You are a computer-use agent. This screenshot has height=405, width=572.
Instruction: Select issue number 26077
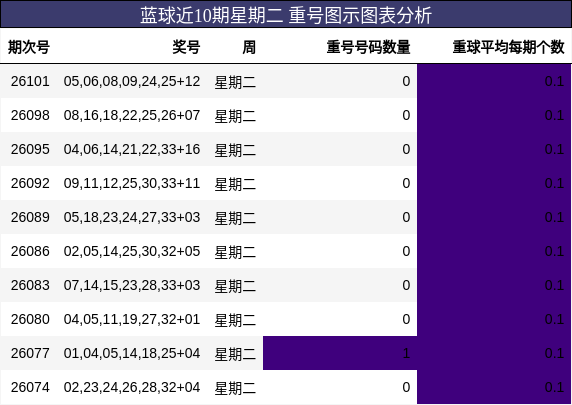[30, 353]
